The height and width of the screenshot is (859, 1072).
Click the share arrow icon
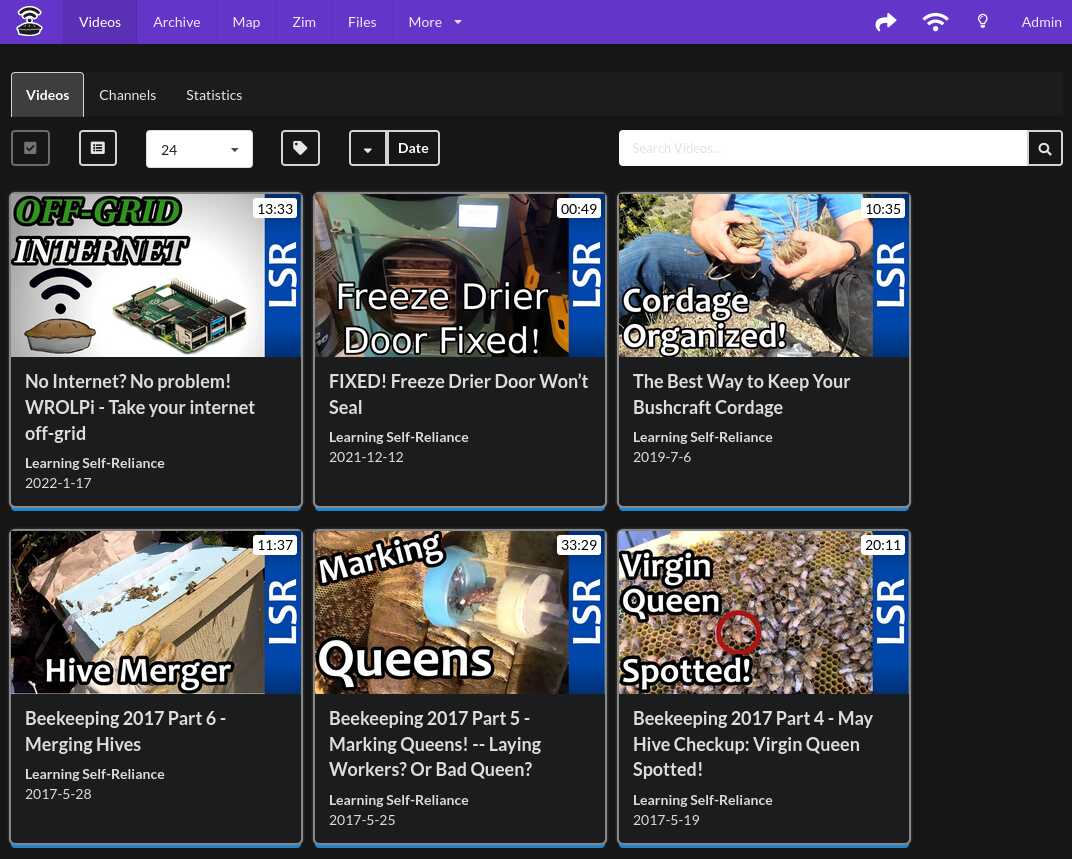(x=885, y=22)
